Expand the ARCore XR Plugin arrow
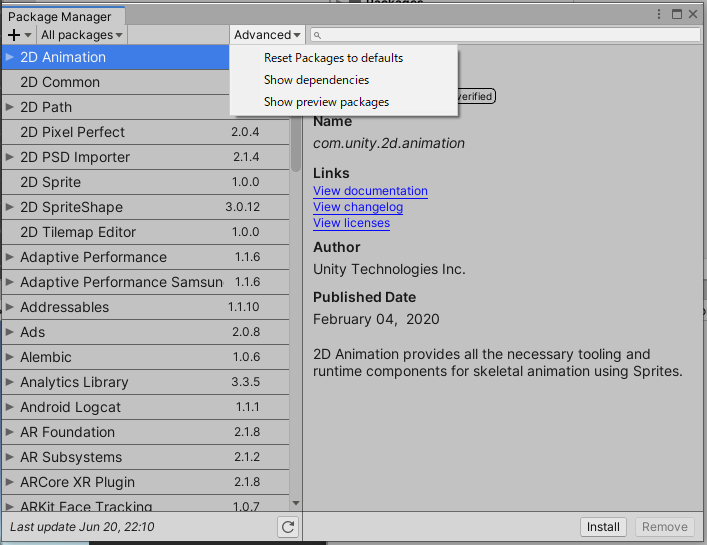Viewport: 707px width, 545px height. [9, 482]
